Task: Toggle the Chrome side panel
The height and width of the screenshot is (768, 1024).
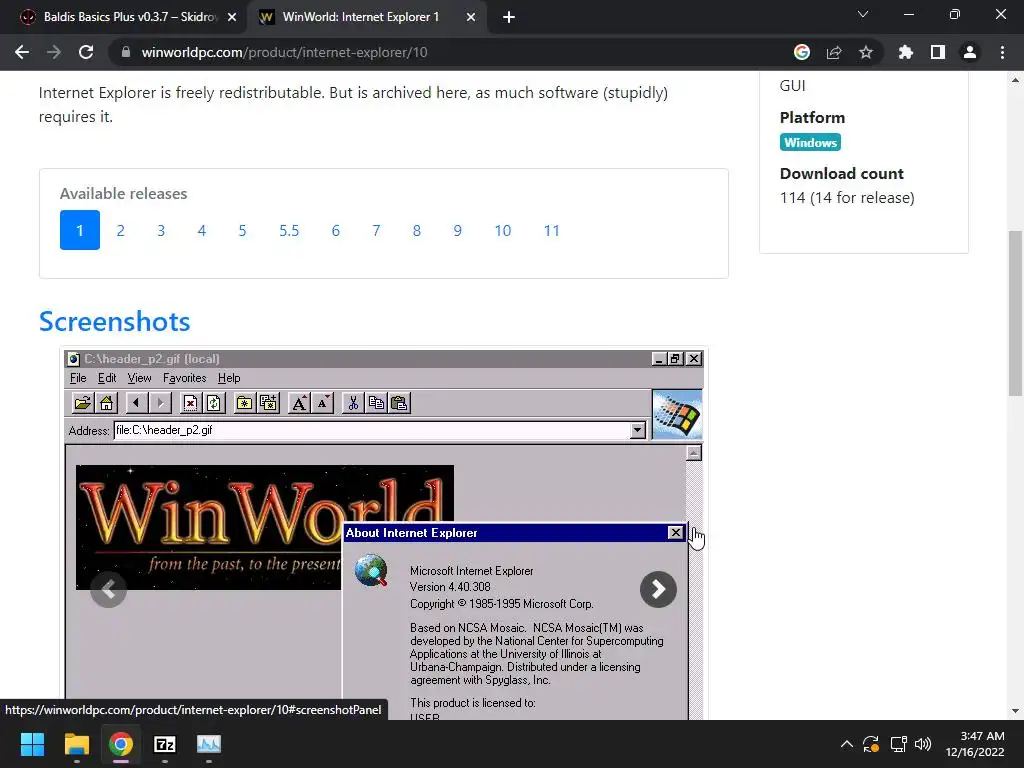Action: pos(938,52)
